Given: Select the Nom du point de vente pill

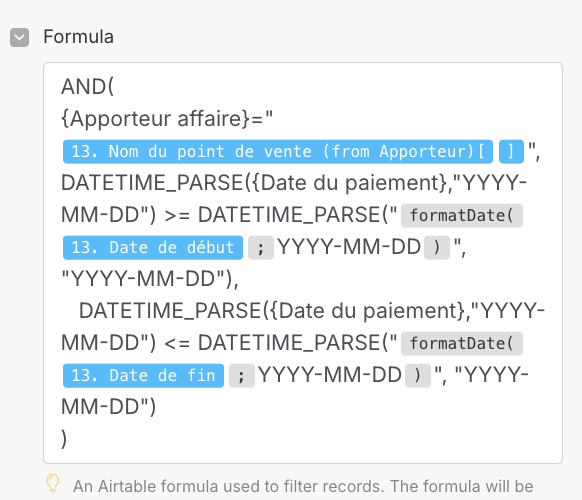Looking at the screenshot, I should pyautogui.click(x=278, y=151).
